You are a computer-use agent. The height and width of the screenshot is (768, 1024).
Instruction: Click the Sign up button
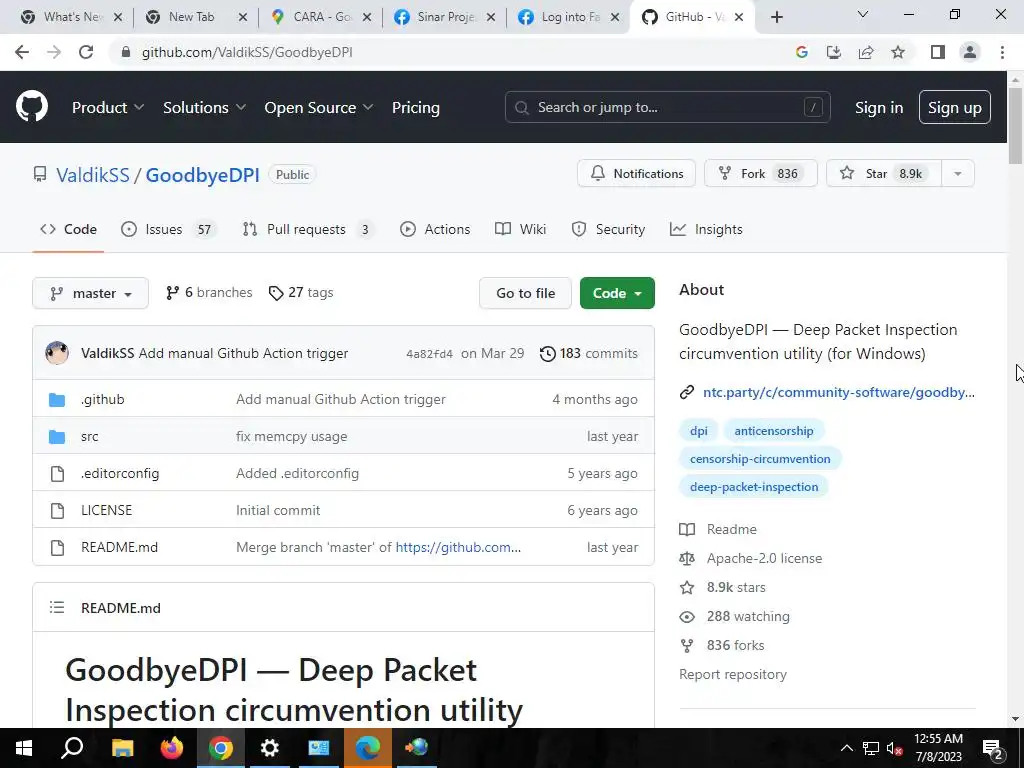click(x=955, y=108)
